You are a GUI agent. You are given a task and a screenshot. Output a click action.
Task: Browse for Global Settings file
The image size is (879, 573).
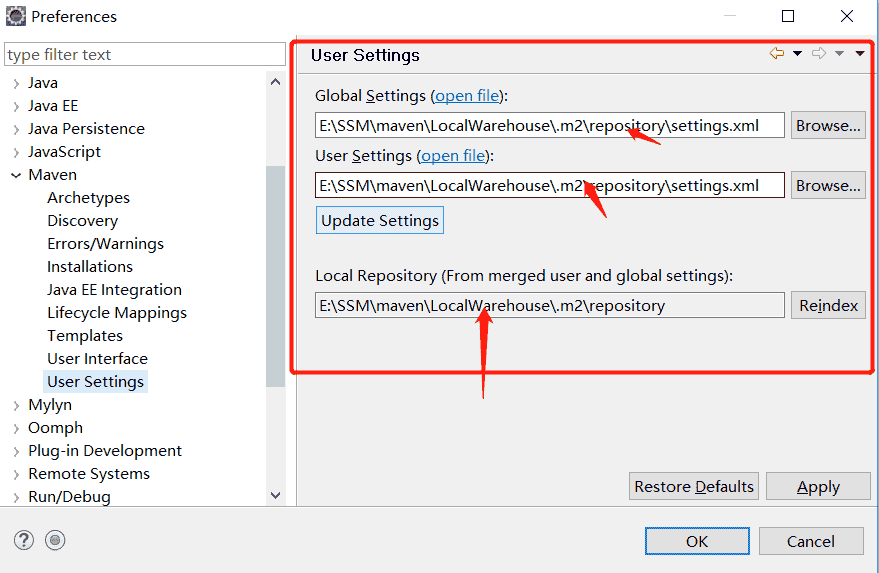[828, 126]
